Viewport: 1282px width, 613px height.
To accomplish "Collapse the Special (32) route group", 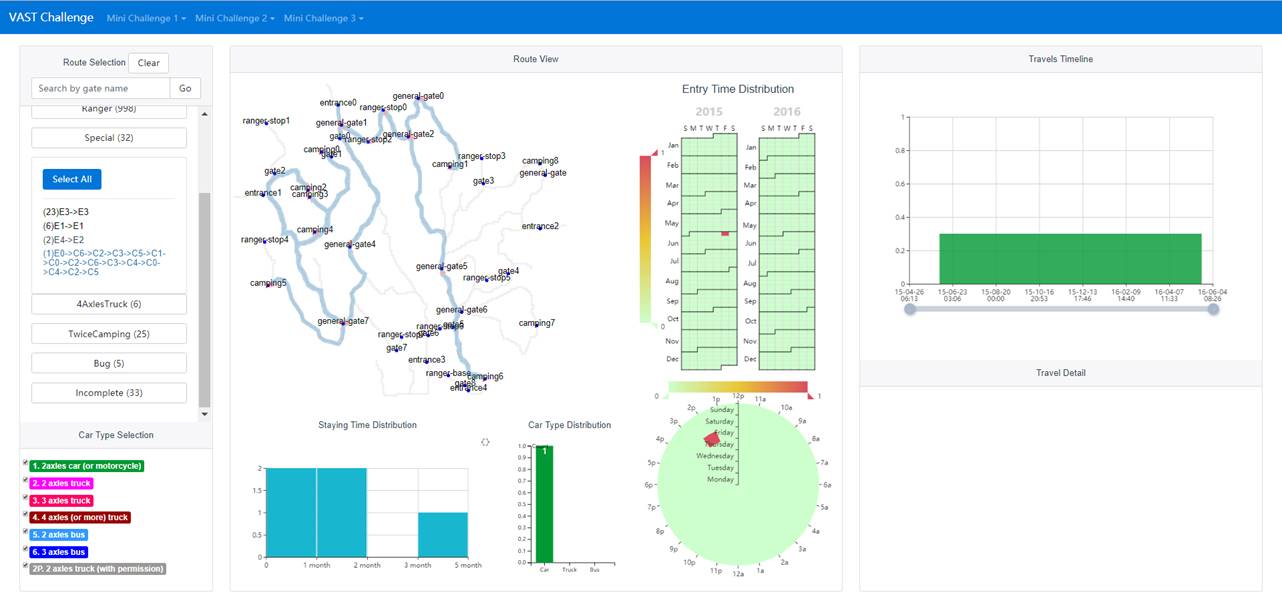I will 109,138.
